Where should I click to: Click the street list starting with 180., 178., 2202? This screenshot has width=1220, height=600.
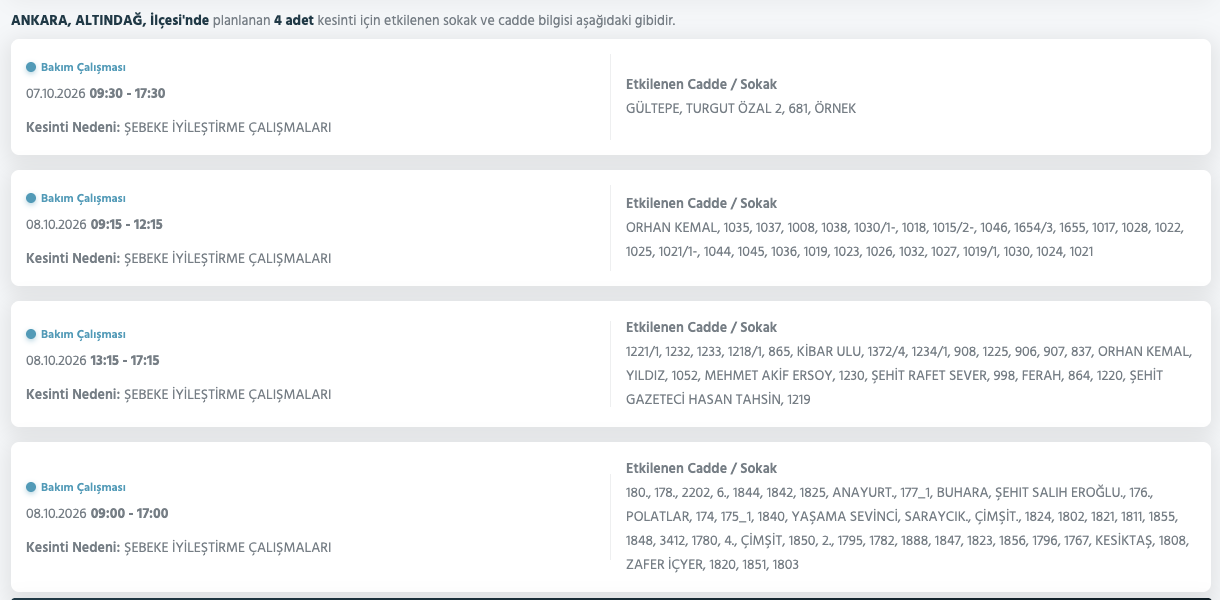907,528
